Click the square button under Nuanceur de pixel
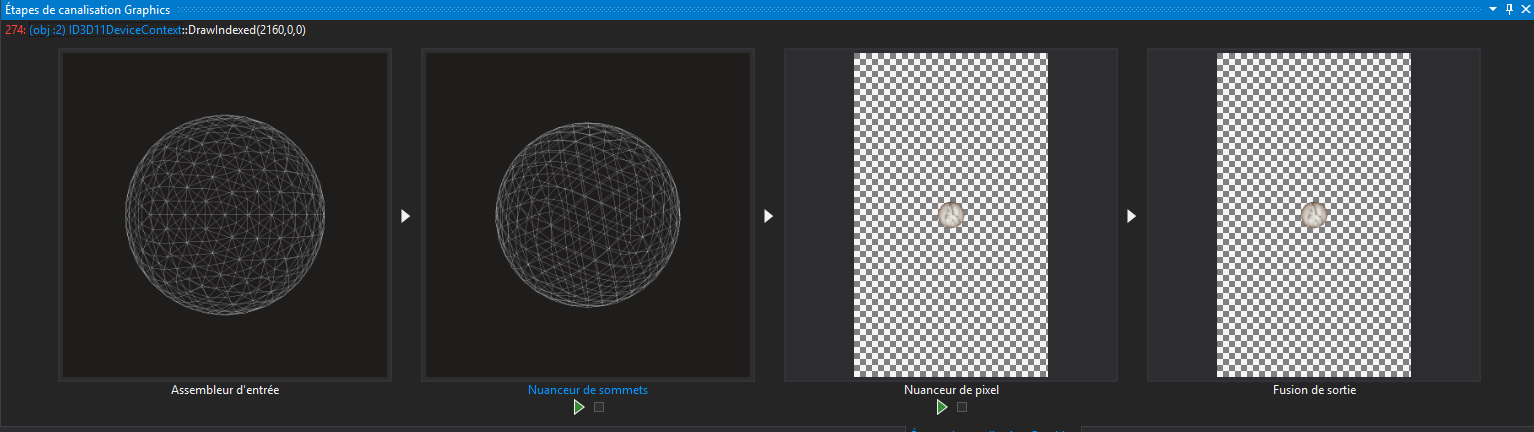Screen dimensions: 1534x432 pos(962,407)
